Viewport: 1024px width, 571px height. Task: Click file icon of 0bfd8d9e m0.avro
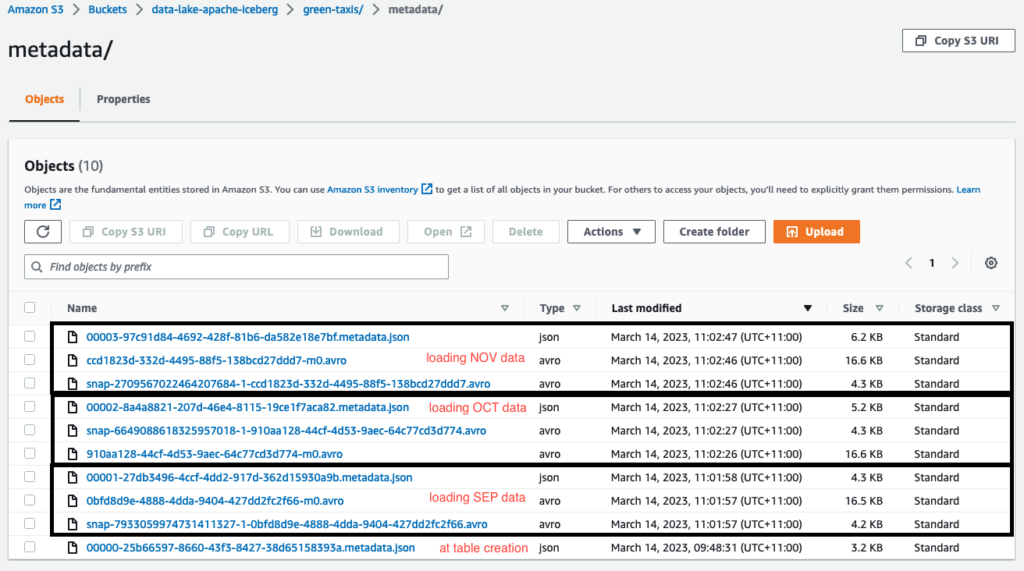pos(72,500)
